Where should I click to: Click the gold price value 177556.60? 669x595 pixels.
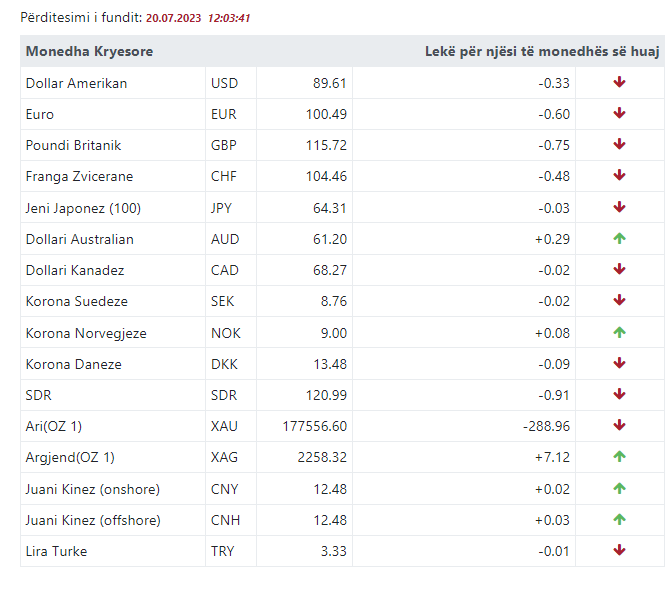pos(315,426)
